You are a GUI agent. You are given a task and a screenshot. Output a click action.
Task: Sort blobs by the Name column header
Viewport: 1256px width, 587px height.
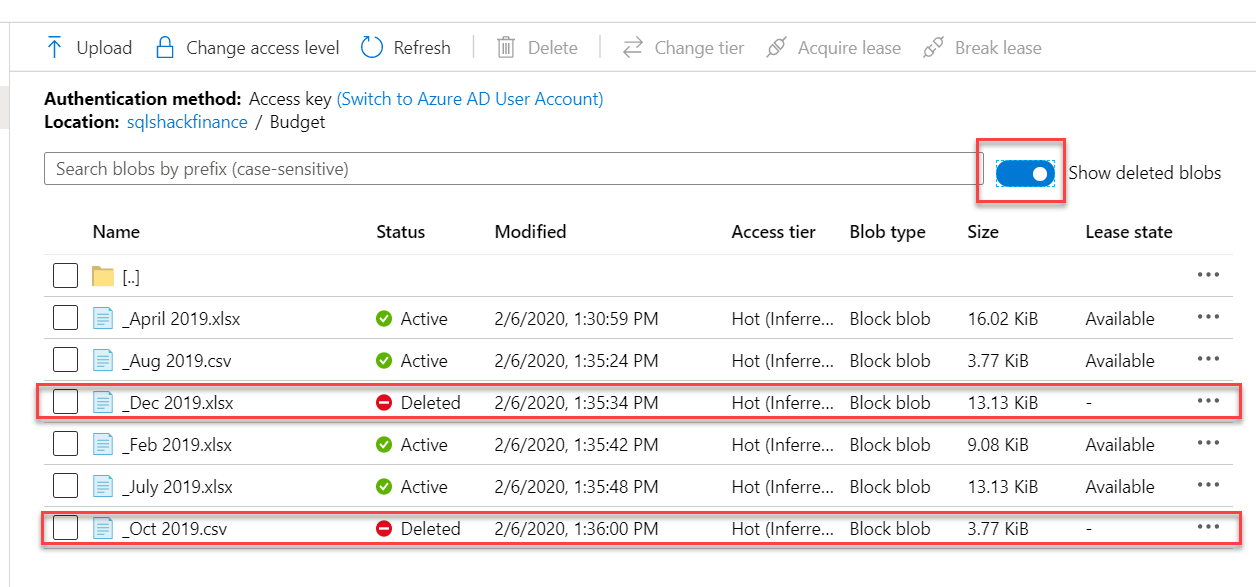(x=116, y=232)
